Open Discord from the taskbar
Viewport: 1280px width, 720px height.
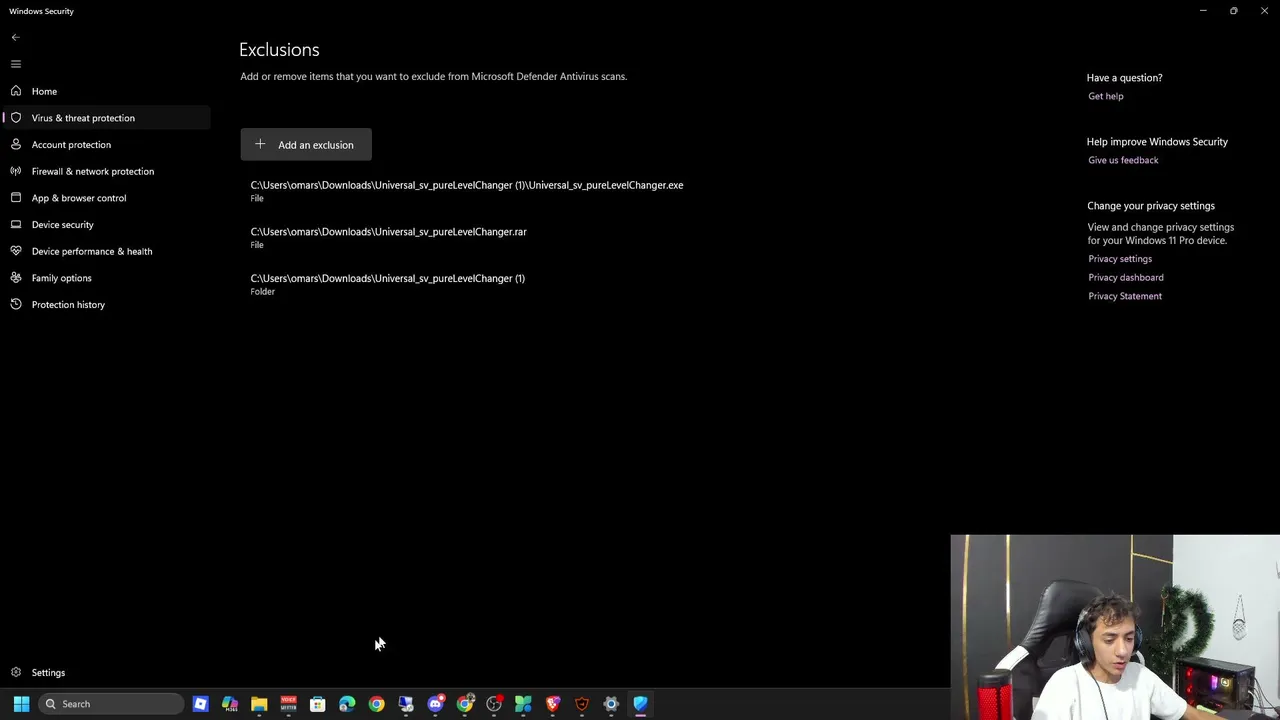pyautogui.click(x=435, y=704)
